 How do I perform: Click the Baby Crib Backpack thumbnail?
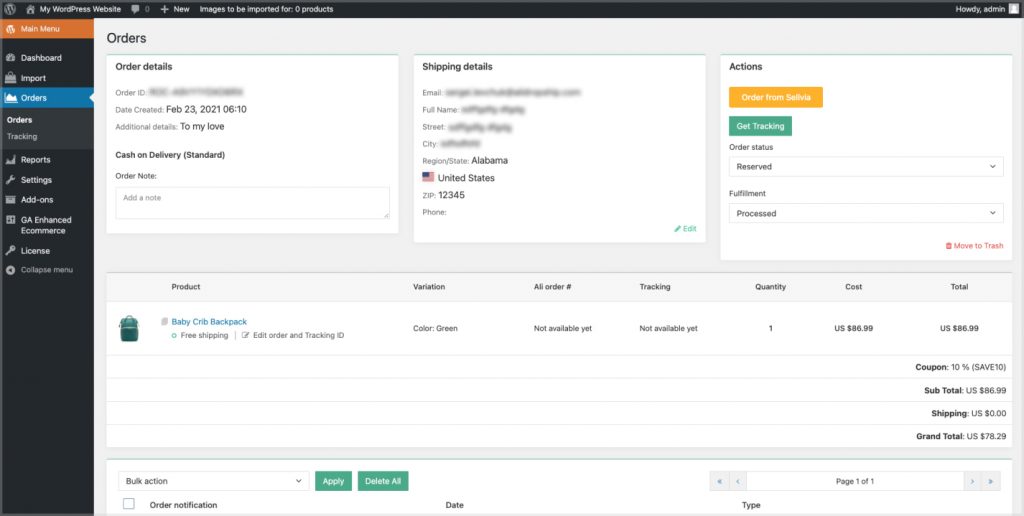click(x=128, y=328)
